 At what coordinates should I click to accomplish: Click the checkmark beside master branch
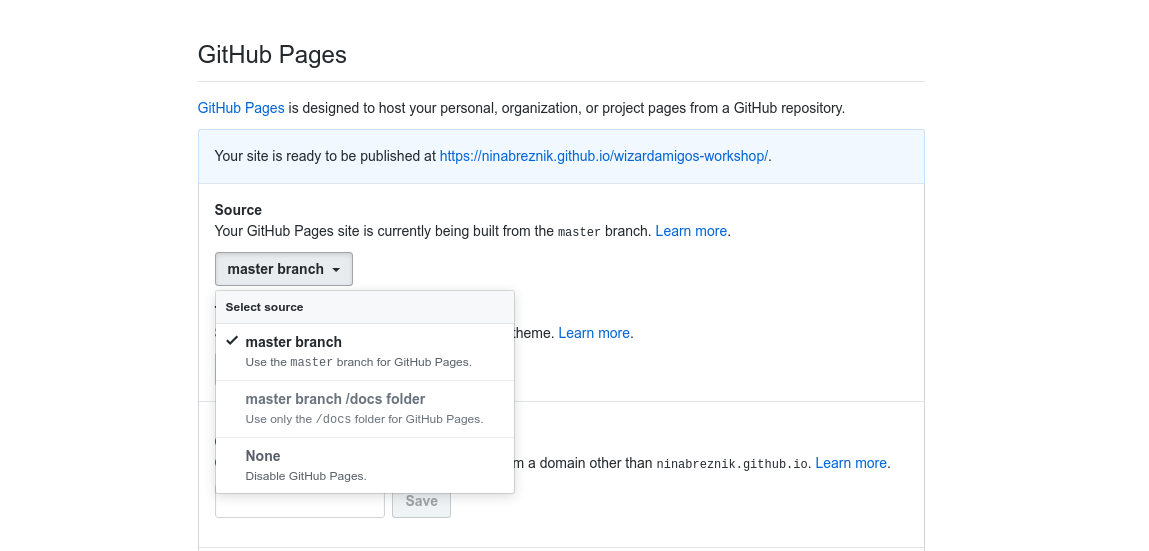point(232,341)
